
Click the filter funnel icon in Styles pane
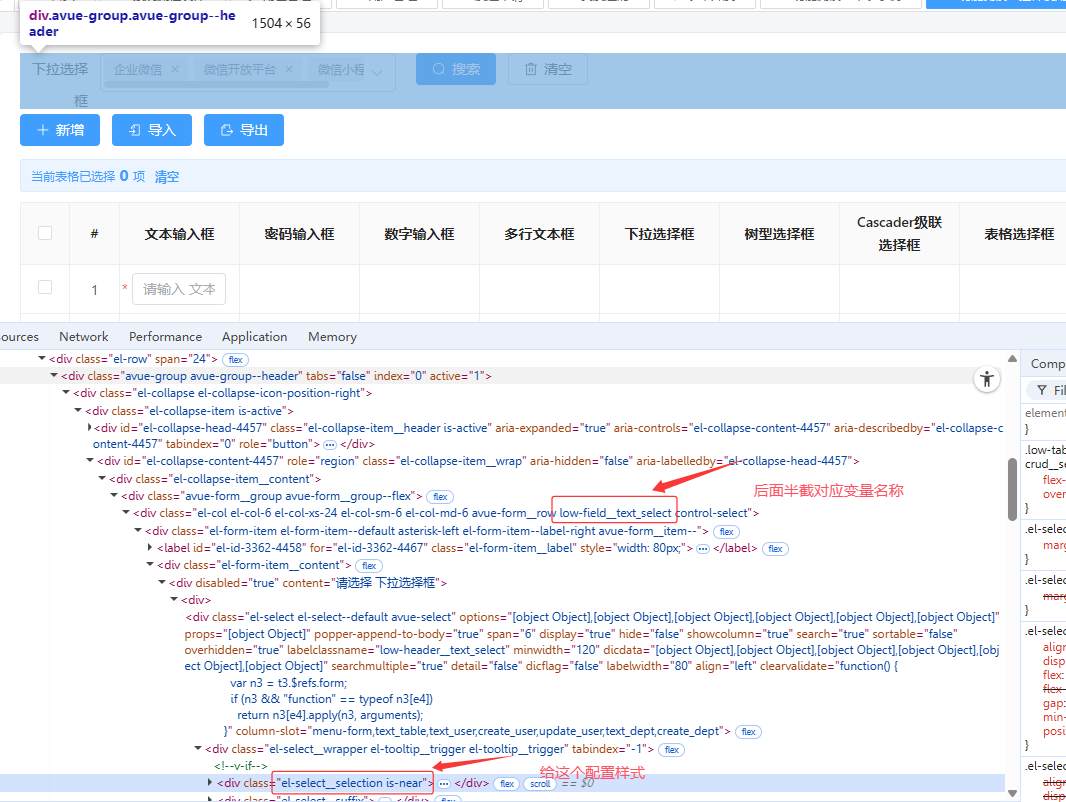[1042, 390]
